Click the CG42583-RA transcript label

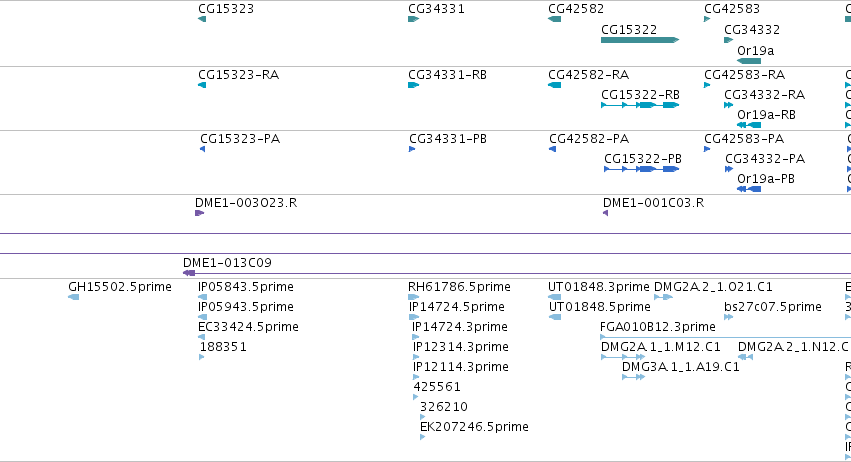pos(745,74)
